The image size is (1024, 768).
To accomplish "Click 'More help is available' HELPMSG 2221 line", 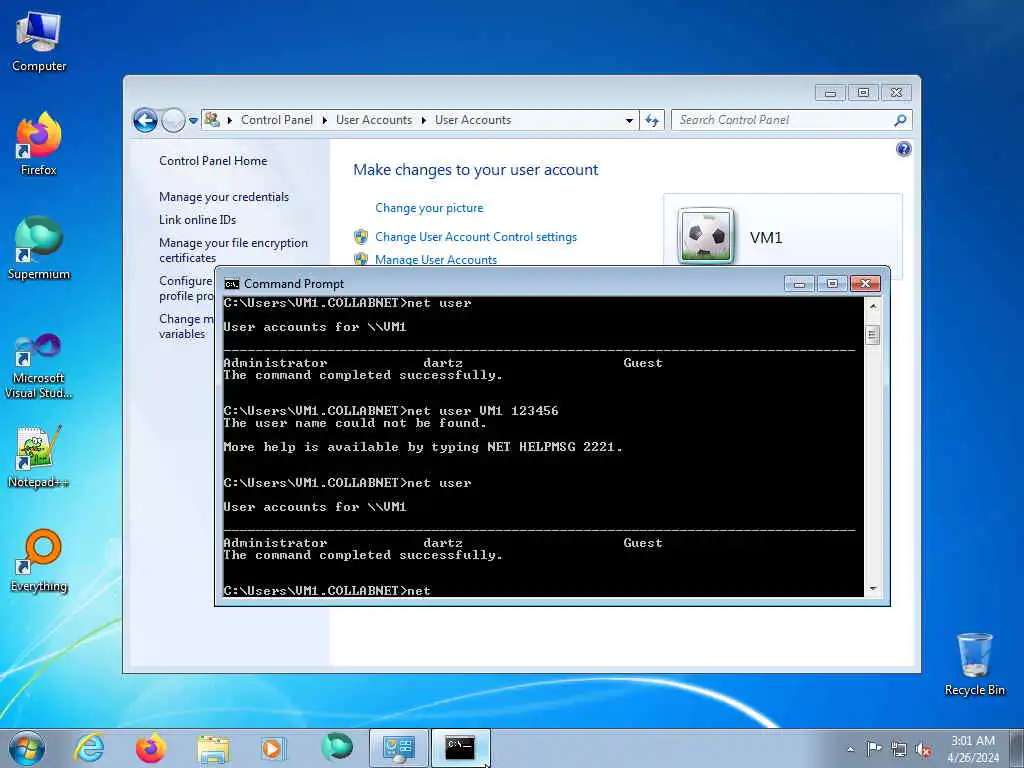I will click(x=423, y=447).
